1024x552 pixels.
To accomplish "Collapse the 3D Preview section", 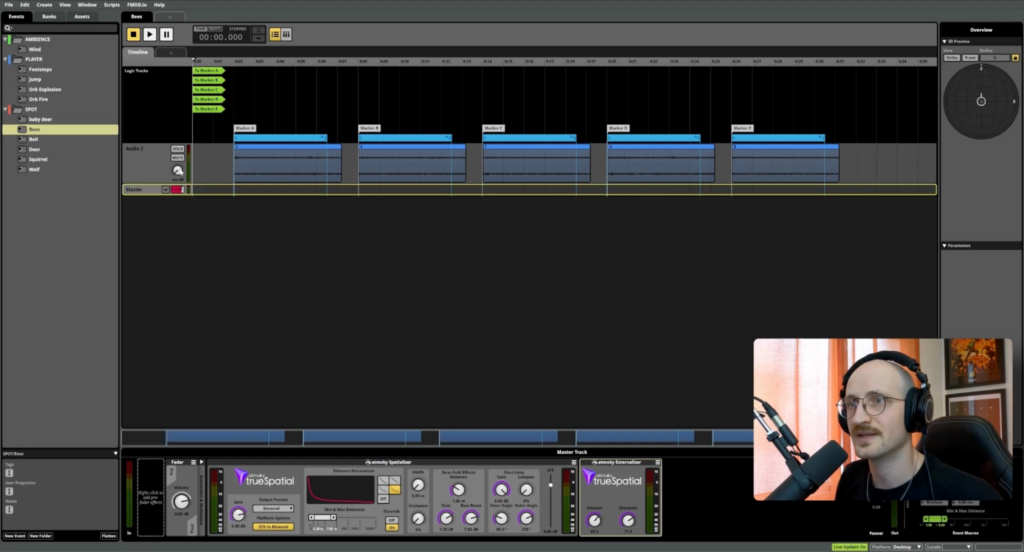I will click(x=944, y=41).
